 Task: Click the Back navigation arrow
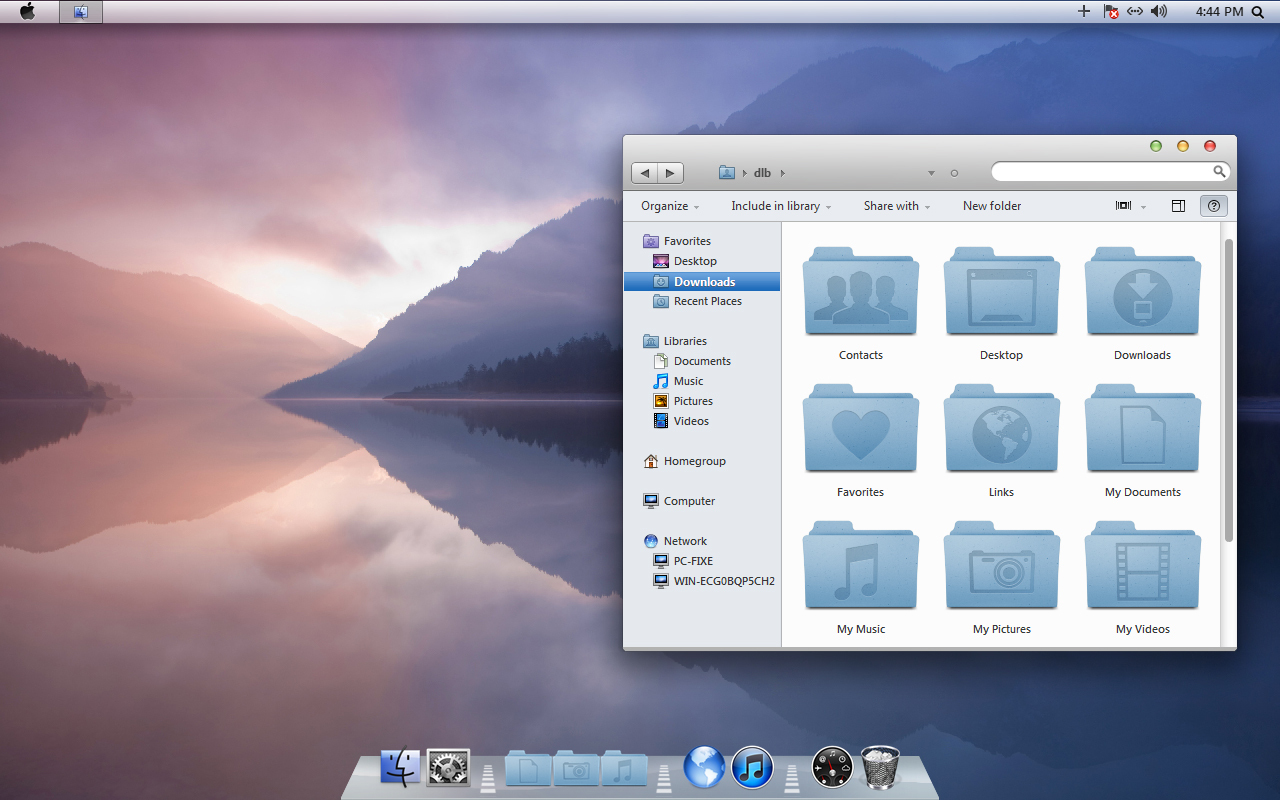645,173
